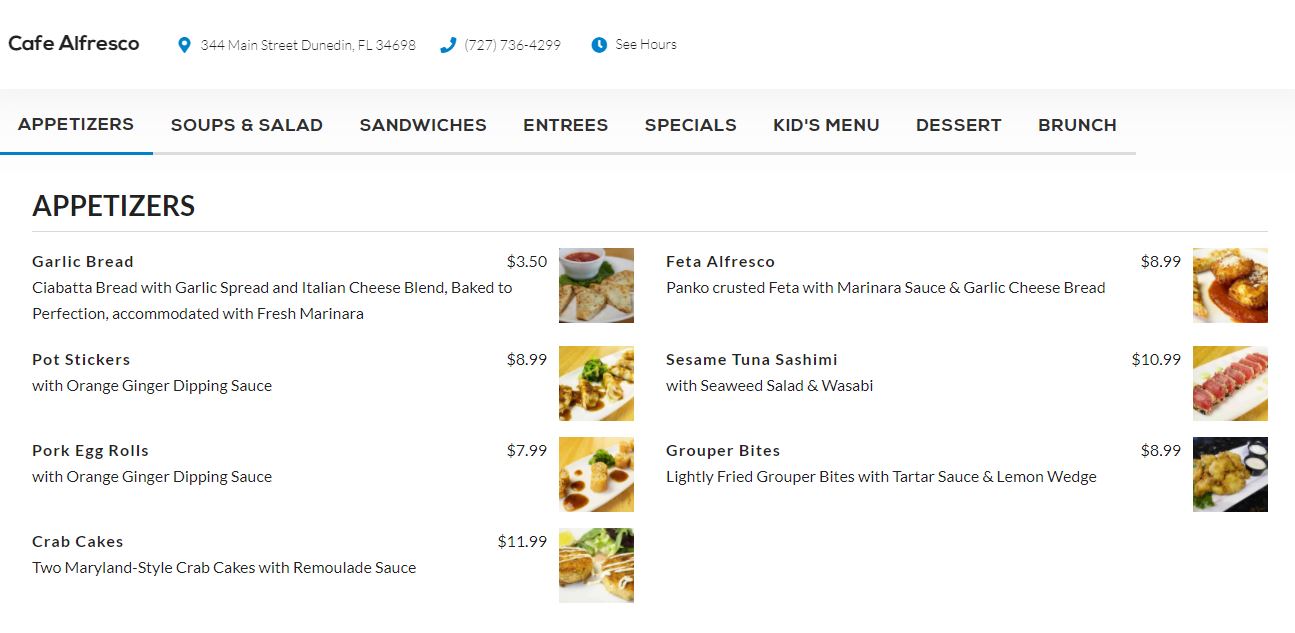Open the Feta Alfresco photo thumbnail
Viewport: 1295px width, 633px height.
pos(1230,286)
